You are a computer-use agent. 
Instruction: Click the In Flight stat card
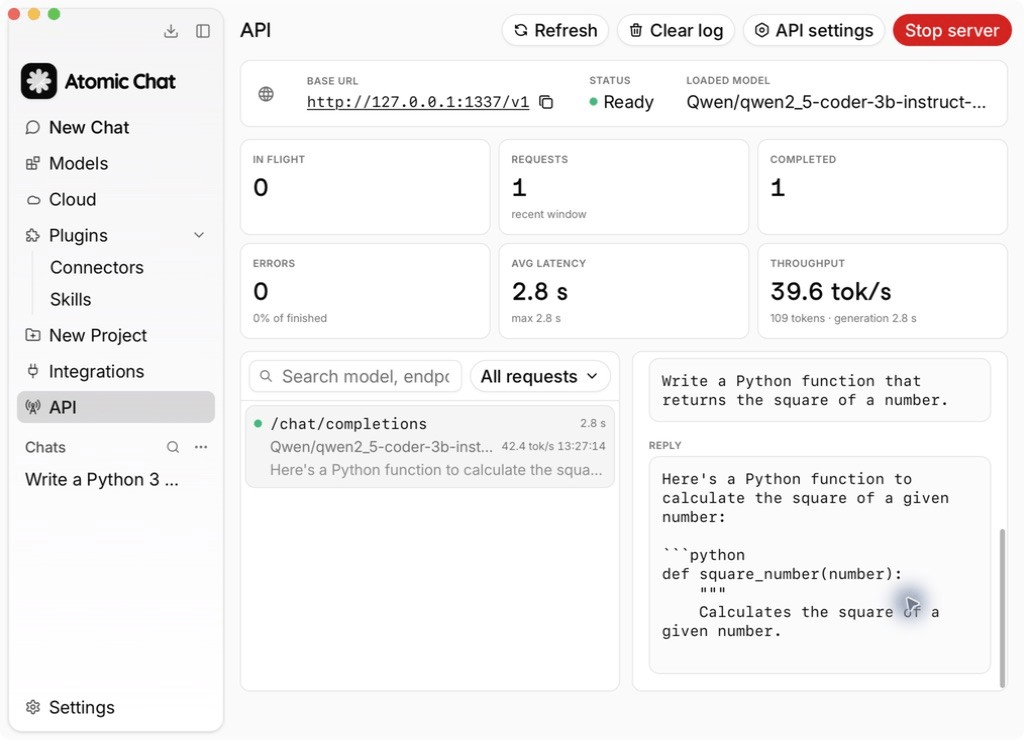click(365, 187)
